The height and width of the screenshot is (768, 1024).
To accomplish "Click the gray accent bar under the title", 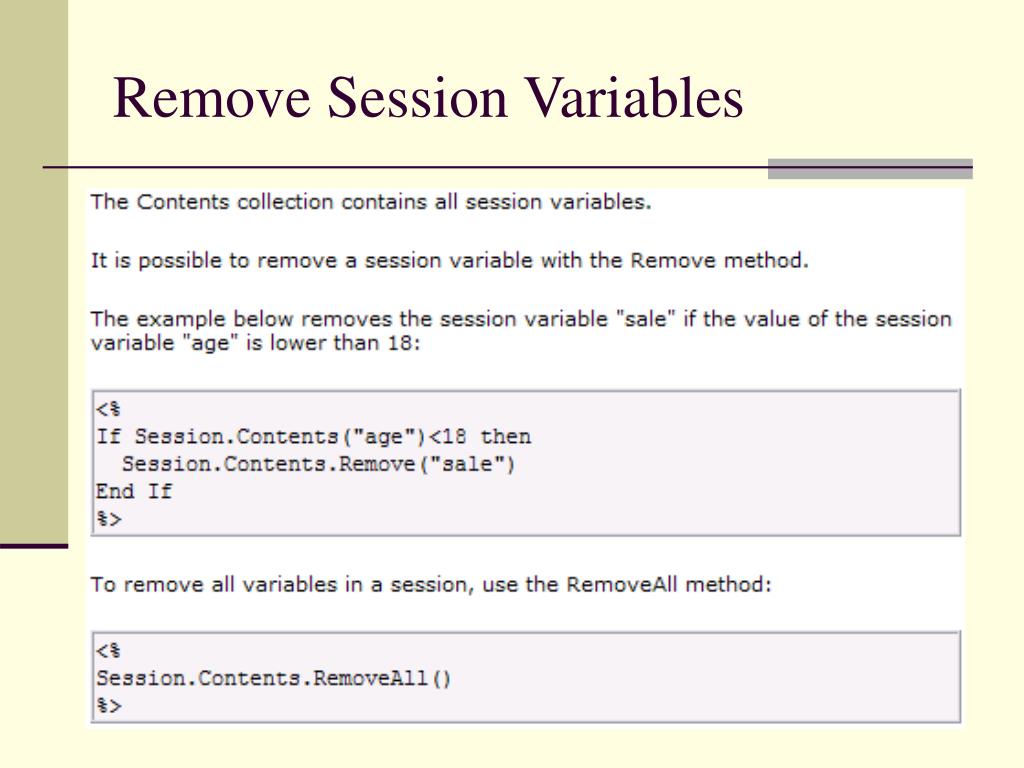I will click(870, 168).
